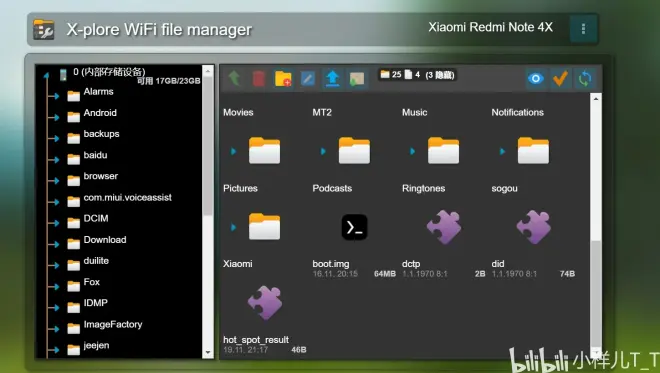Open the three-dot menu button

[583, 29]
